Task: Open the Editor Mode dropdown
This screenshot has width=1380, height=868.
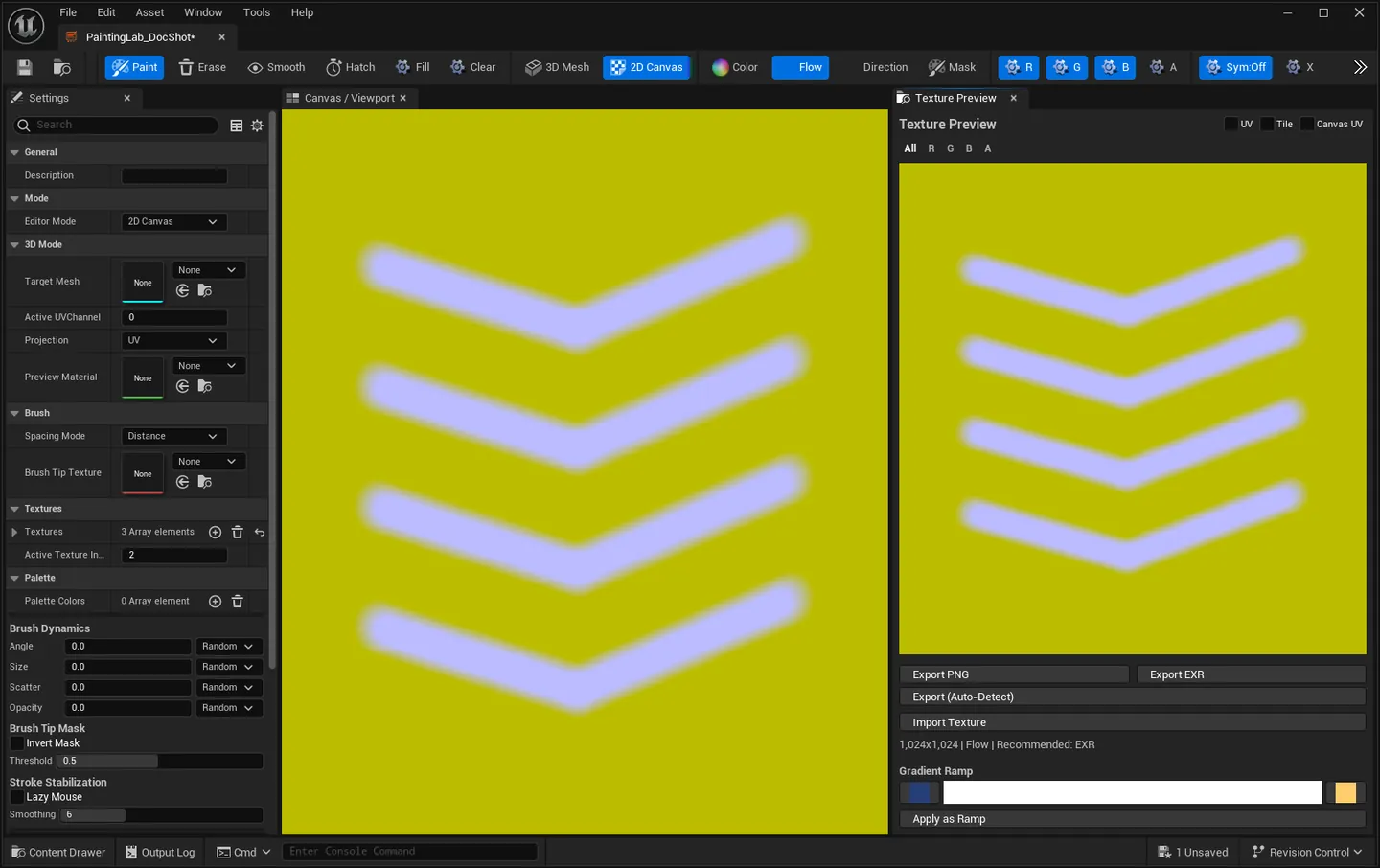Action: pyautogui.click(x=173, y=221)
